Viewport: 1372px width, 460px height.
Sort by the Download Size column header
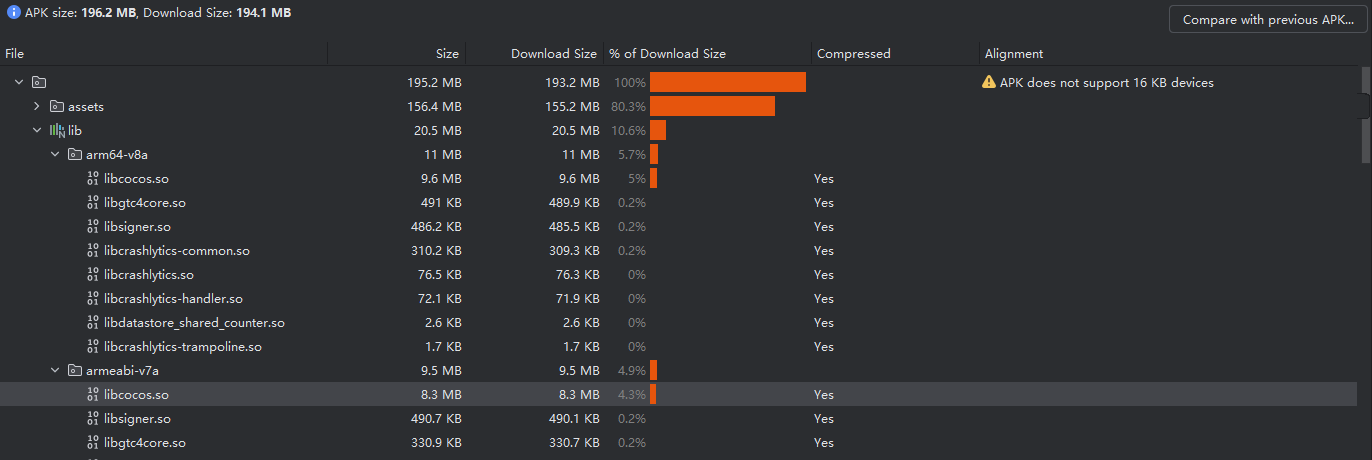coord(553,54)
